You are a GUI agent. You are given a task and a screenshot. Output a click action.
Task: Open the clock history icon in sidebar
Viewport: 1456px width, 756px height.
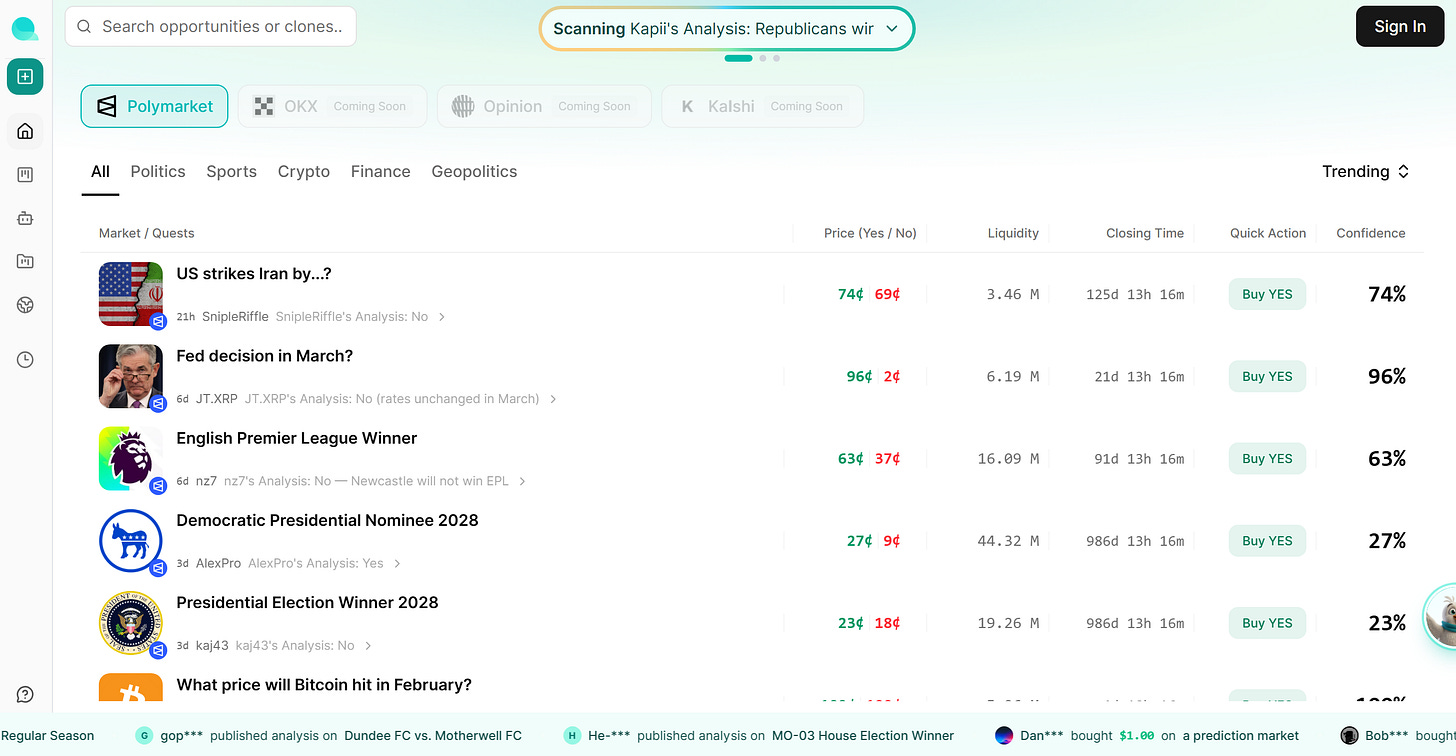(x=25, y=360)
